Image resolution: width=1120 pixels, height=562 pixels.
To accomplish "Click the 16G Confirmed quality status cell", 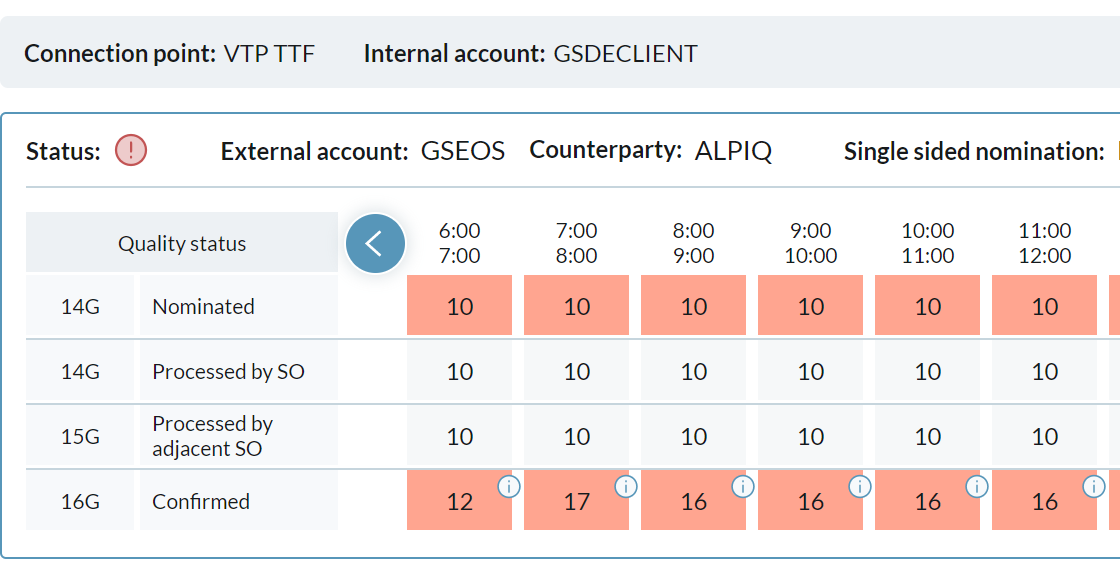I will click(80, 502).
